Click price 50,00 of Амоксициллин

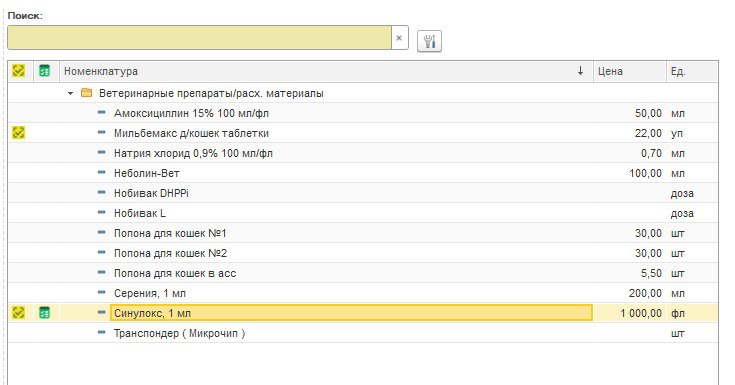tap(648, 113)
